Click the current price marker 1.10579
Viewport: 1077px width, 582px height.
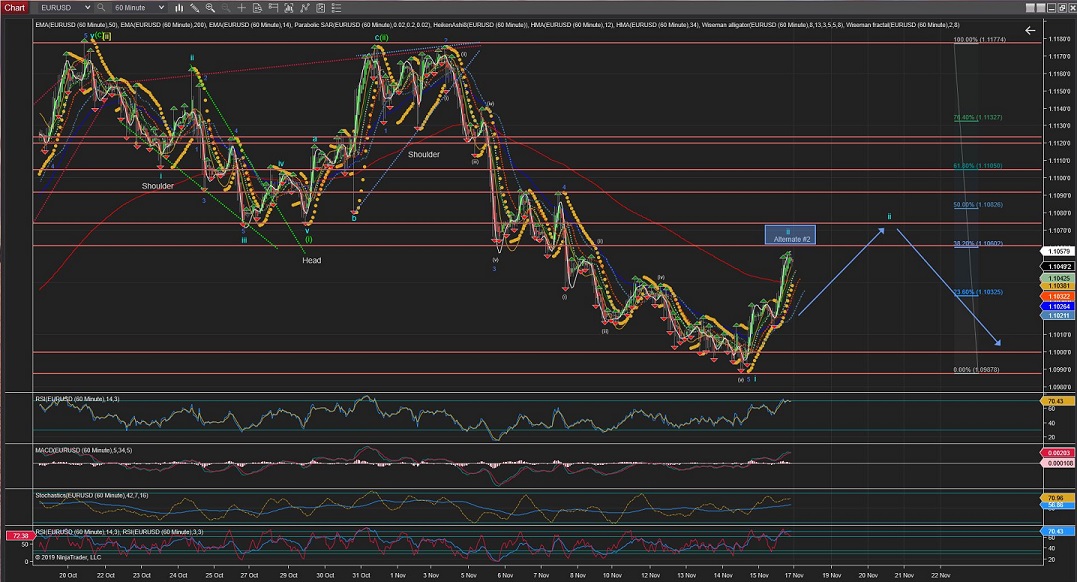pyautogui.click(x=1057, y=251)
